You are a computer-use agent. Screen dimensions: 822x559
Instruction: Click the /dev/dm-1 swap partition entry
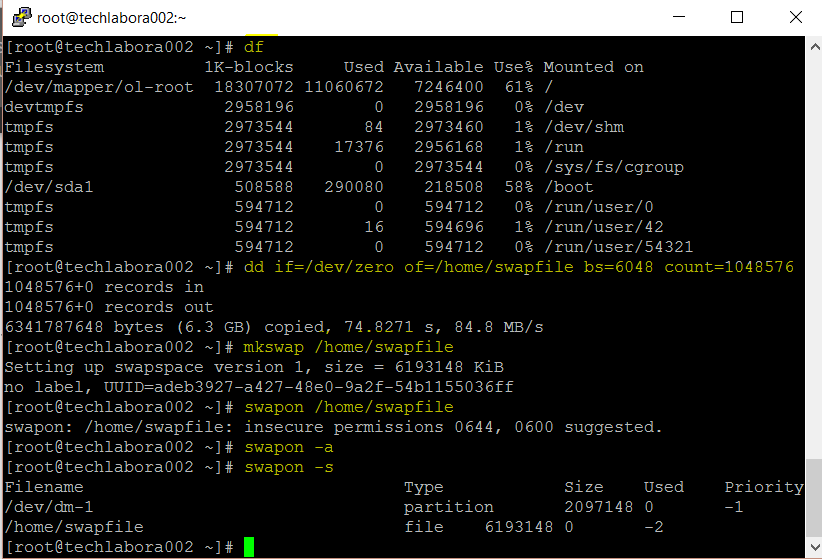[49, 507]
